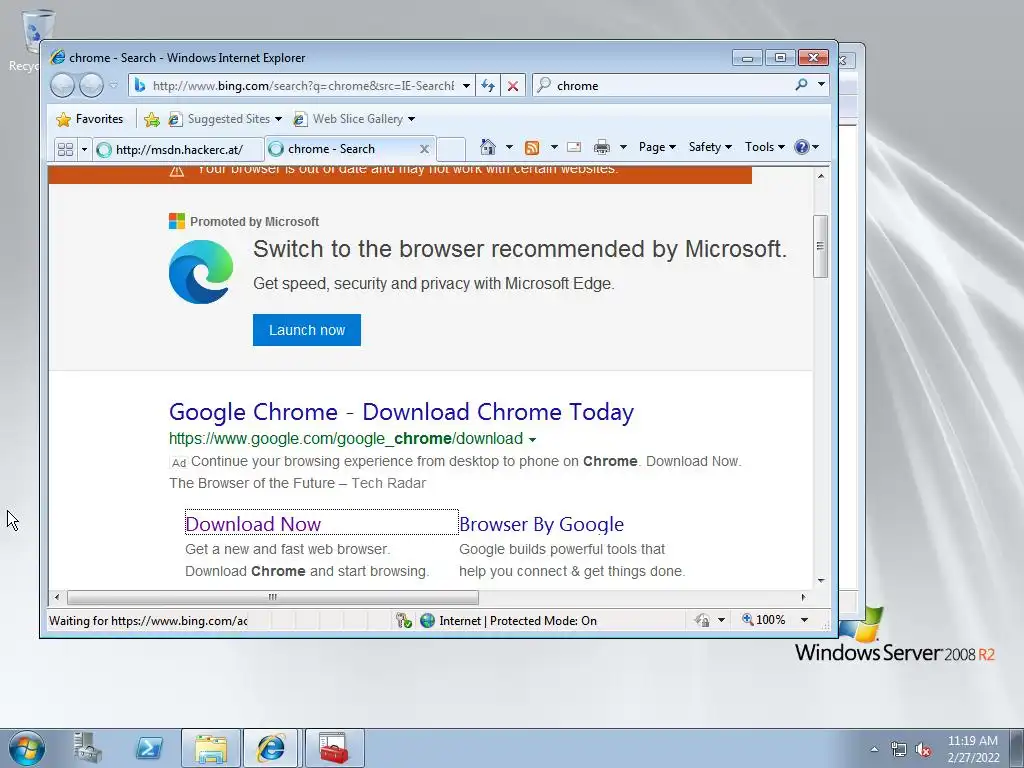
Task: Open Web Slice Gallery favorites item
Action: tap(354, 119)
